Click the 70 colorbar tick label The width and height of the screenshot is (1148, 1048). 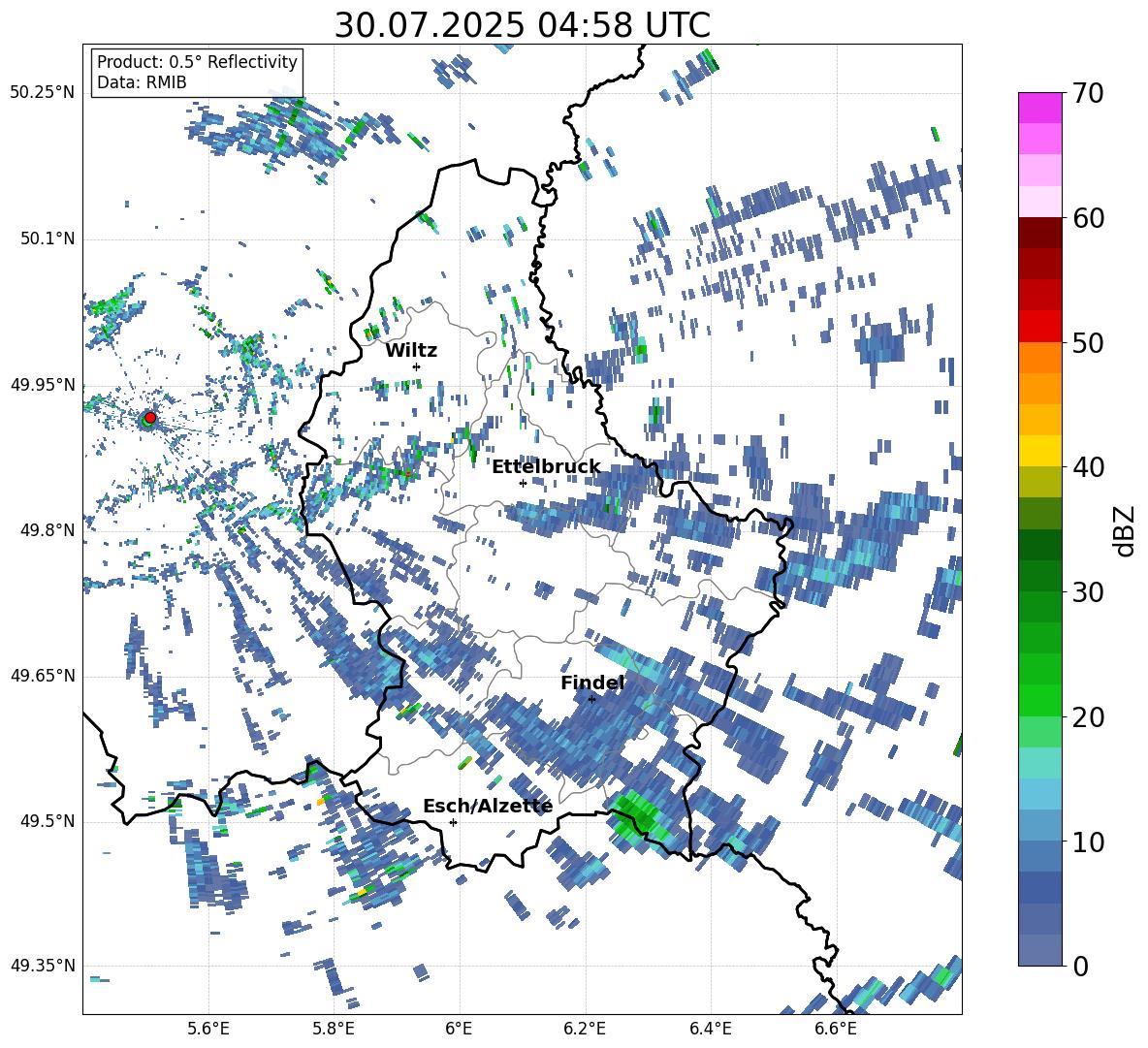point(1088,93)
